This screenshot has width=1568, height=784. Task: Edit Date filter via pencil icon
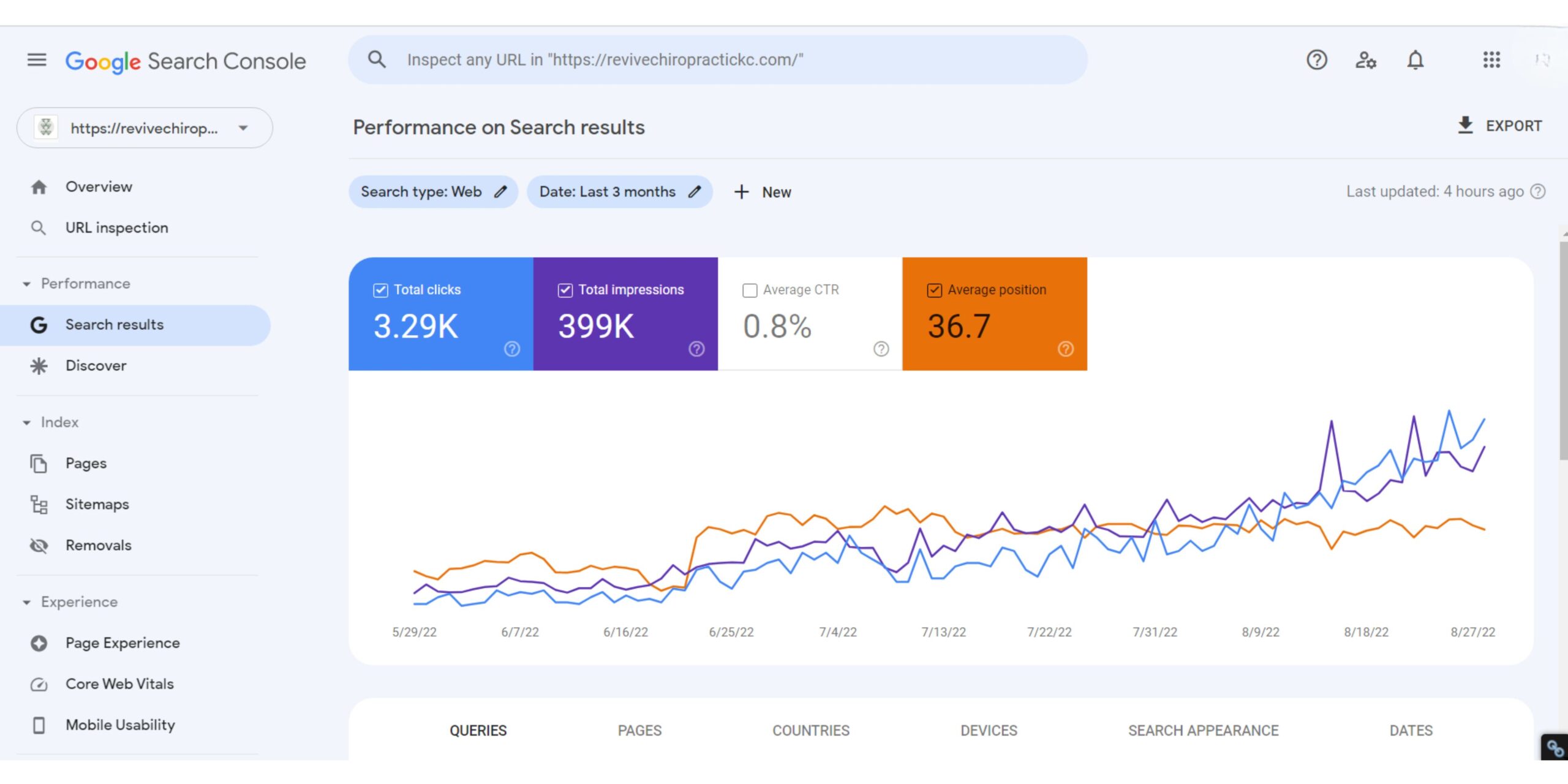[x=694, y=192]
